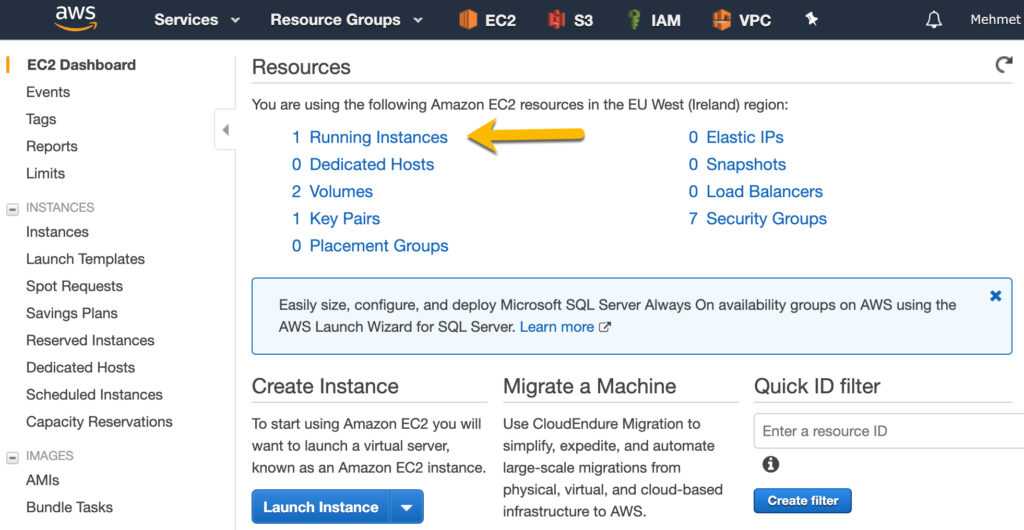Open Instances in the sidebar

pos(57,232)
